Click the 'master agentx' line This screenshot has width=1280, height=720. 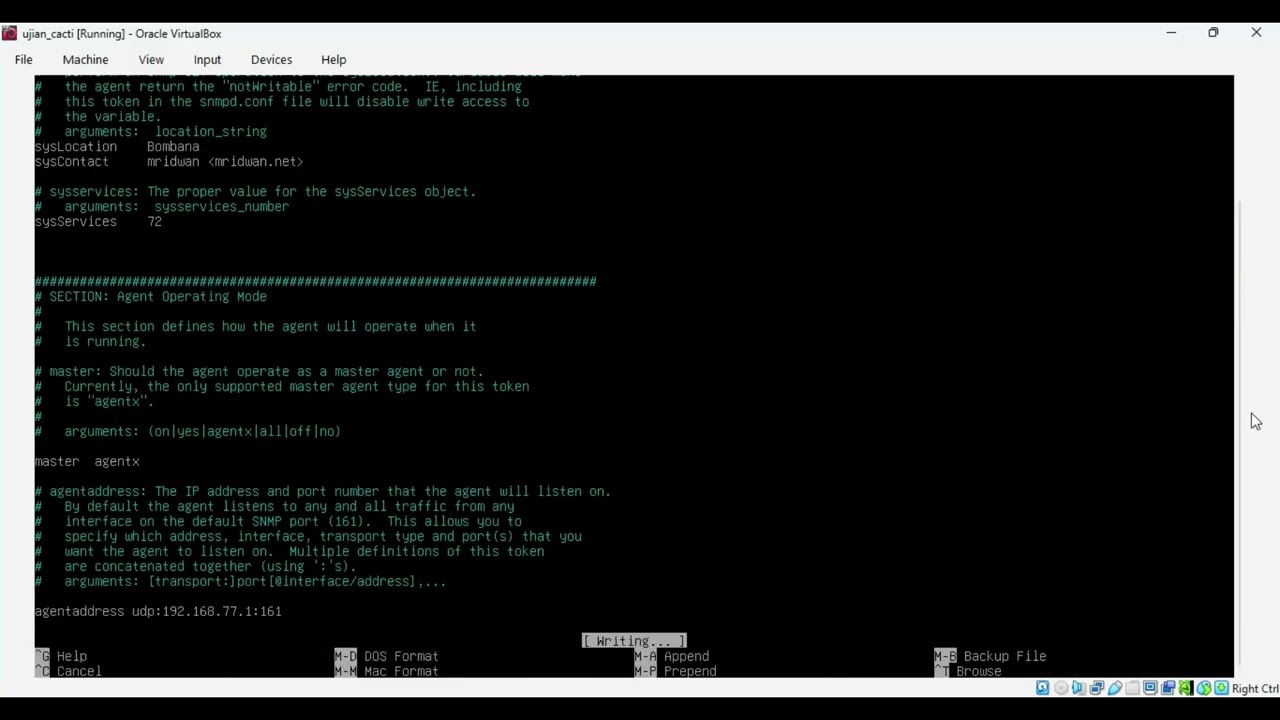point(87,461)
